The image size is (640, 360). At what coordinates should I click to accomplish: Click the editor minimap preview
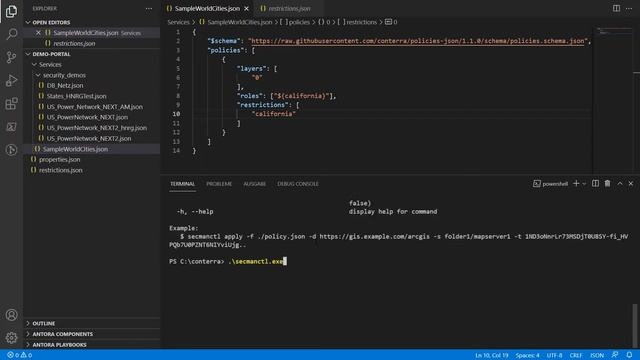(x=613, y=31)
